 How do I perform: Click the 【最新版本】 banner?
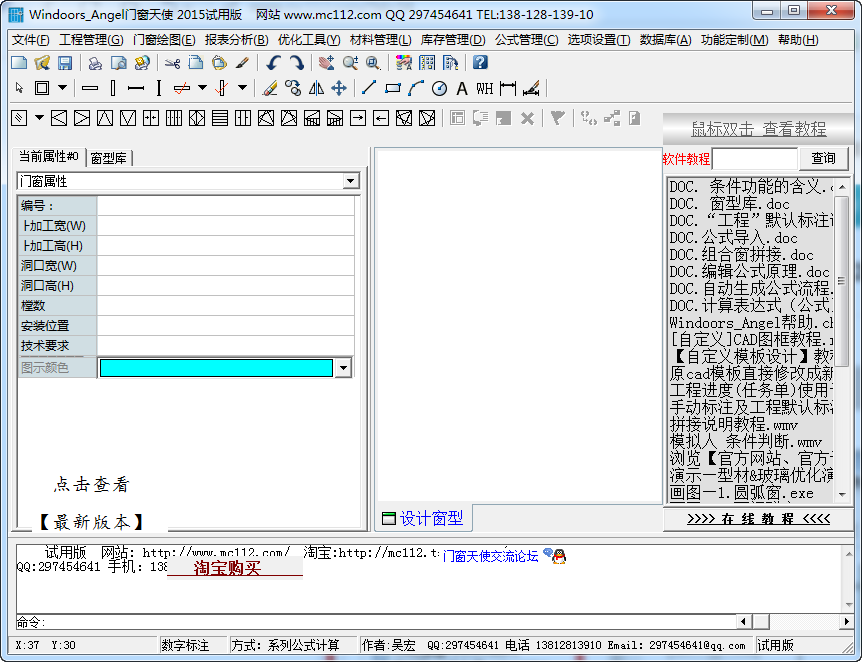(x=91, y=521)
